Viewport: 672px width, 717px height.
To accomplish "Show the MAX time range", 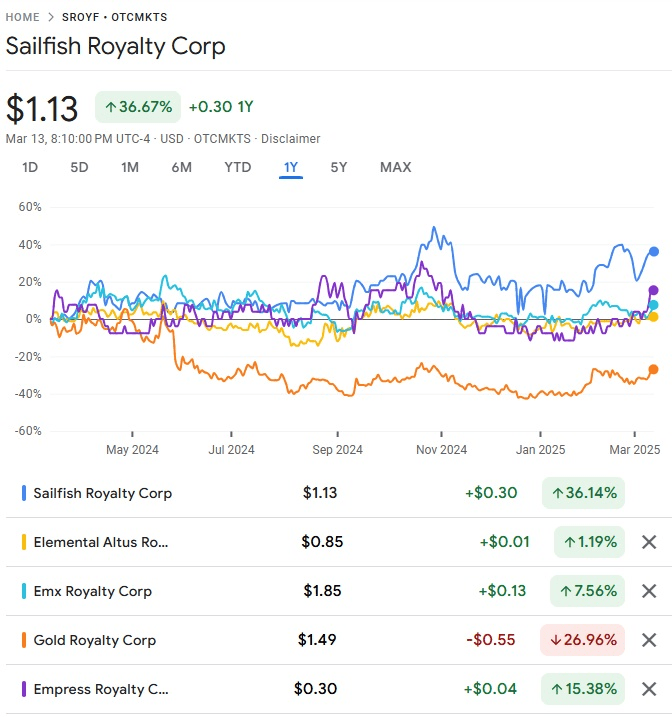I will click(x=396, y=167).
